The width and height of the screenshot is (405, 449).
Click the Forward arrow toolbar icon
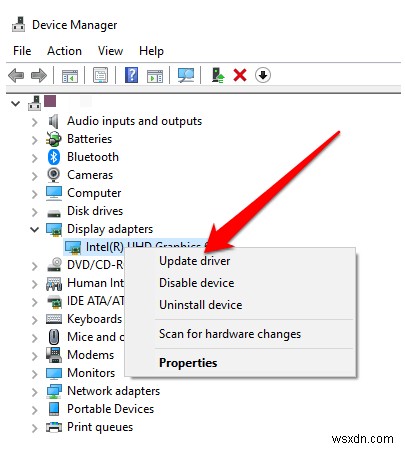tap(39, 75)
